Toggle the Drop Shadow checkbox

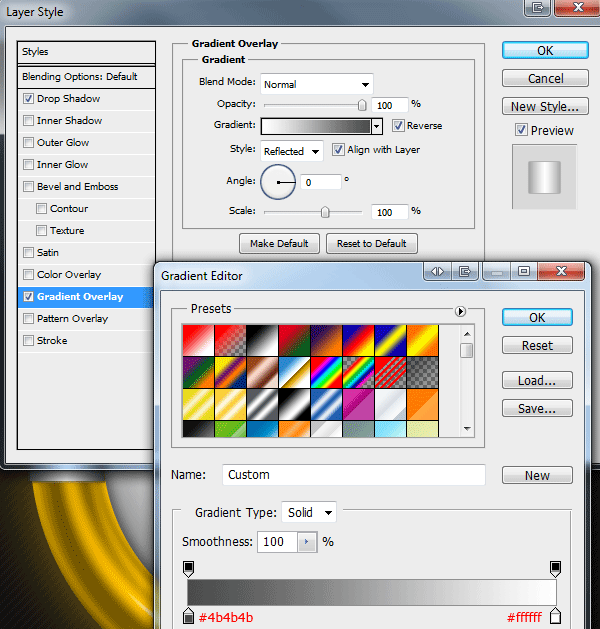[28, 98]
